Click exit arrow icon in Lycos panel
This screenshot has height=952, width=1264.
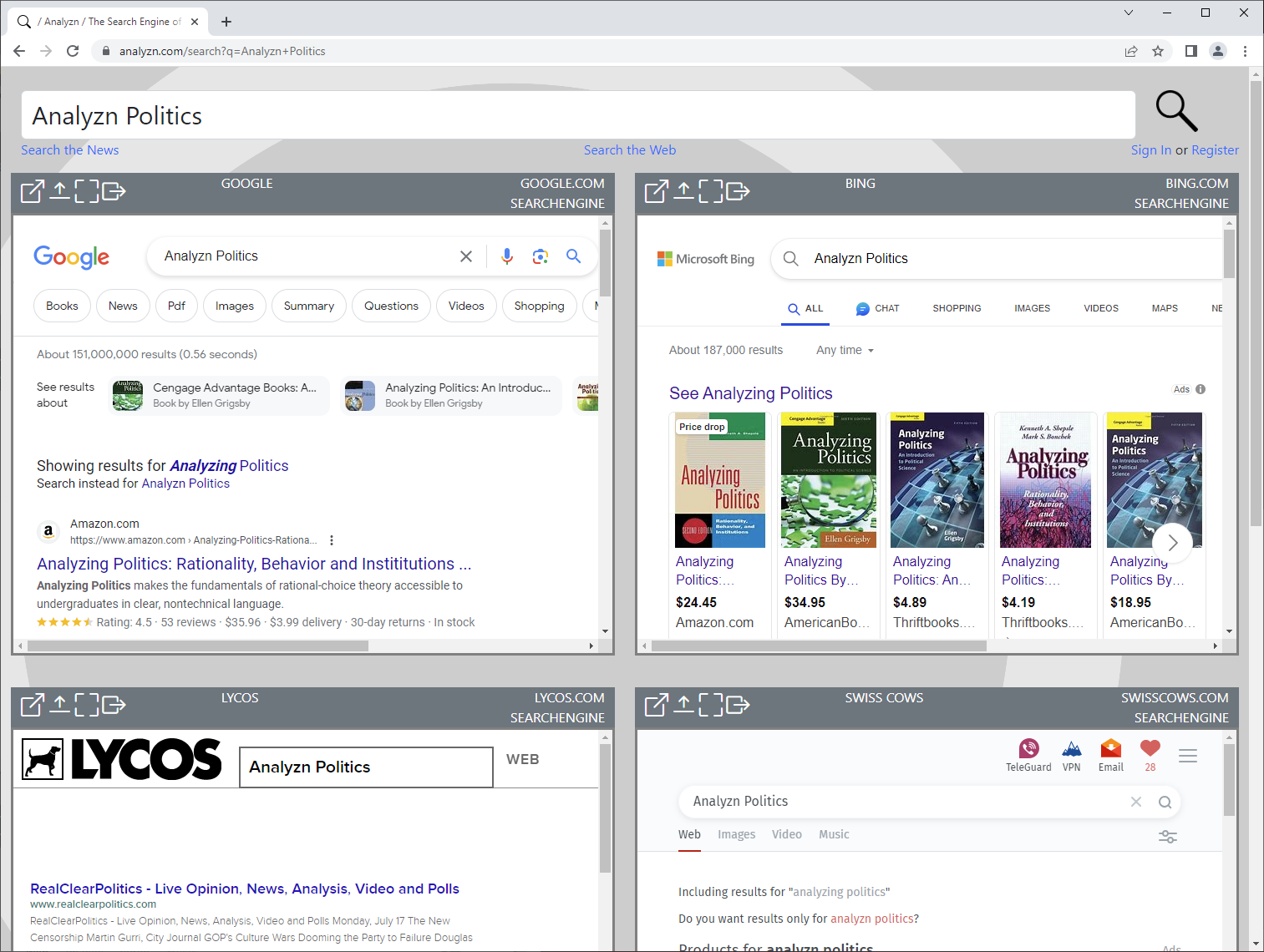tap(114, 706)
